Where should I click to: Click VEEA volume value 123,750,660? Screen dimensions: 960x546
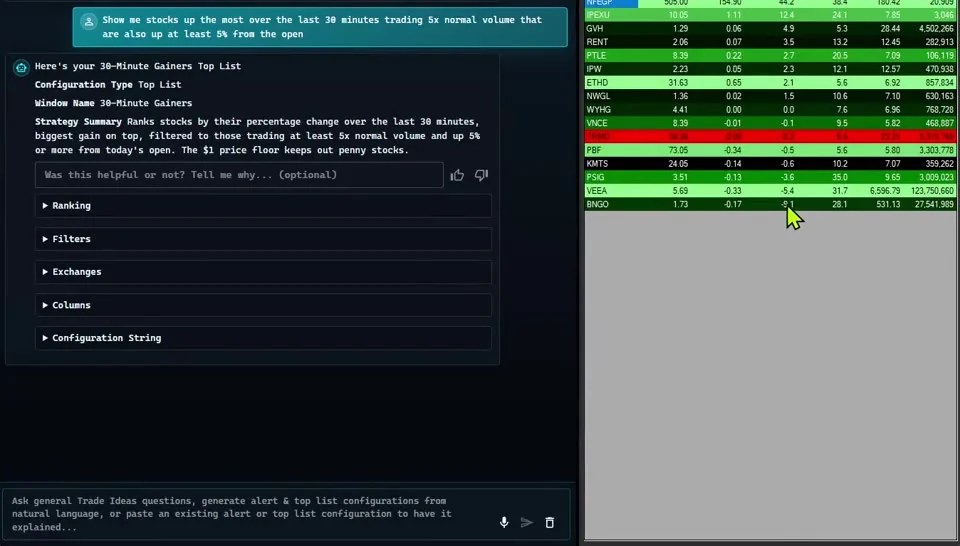click(x=932, y=191)
